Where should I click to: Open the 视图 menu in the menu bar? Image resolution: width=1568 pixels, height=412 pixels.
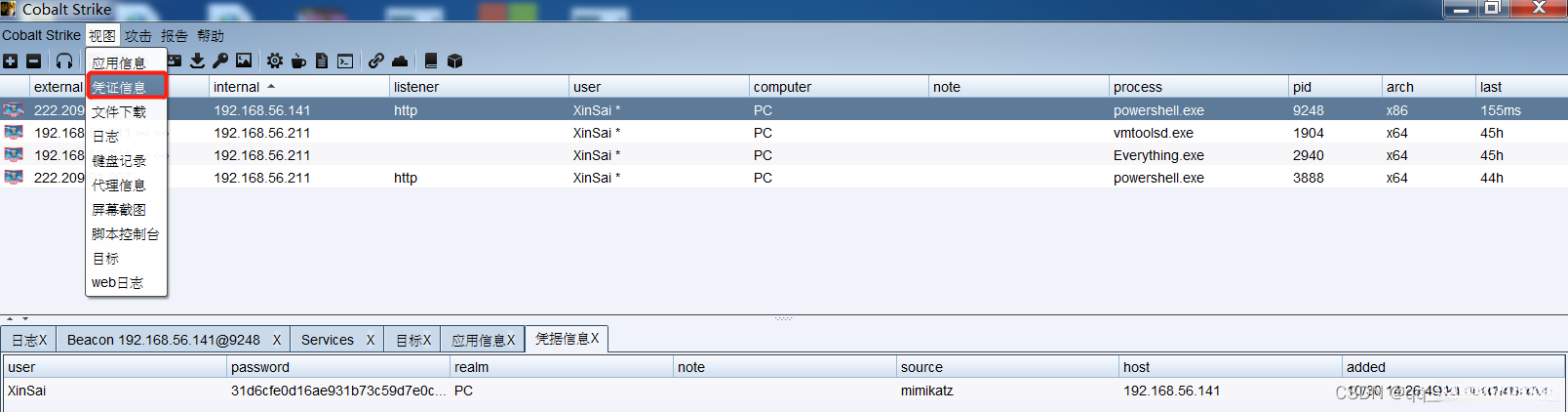click(102, 35)
